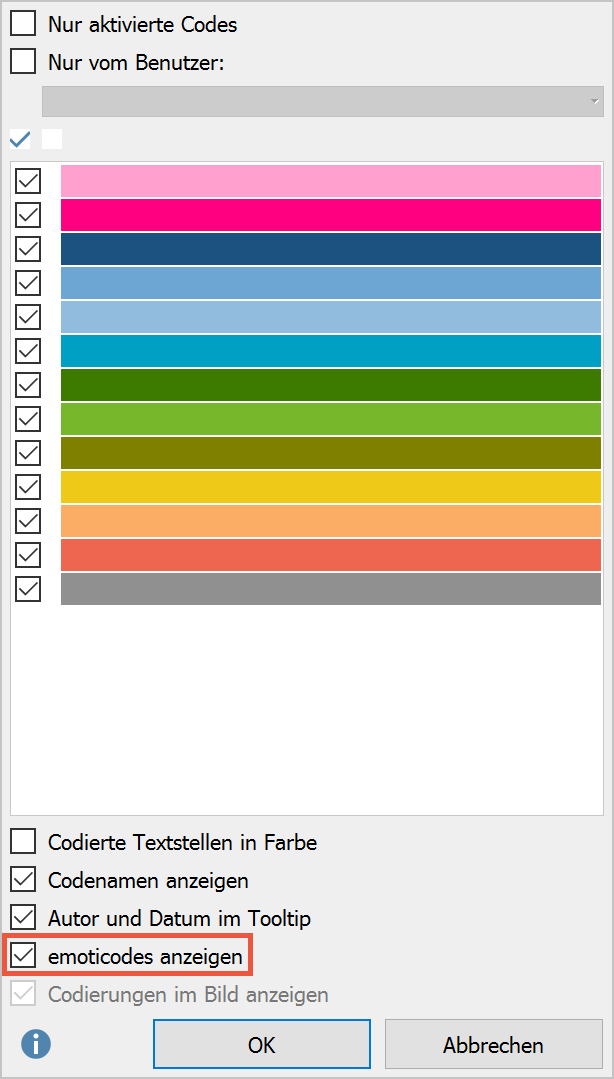614x1079 pixels.
Task: Tick the Nur vom Benutzer checkbox
Action: tap(23, 63)
